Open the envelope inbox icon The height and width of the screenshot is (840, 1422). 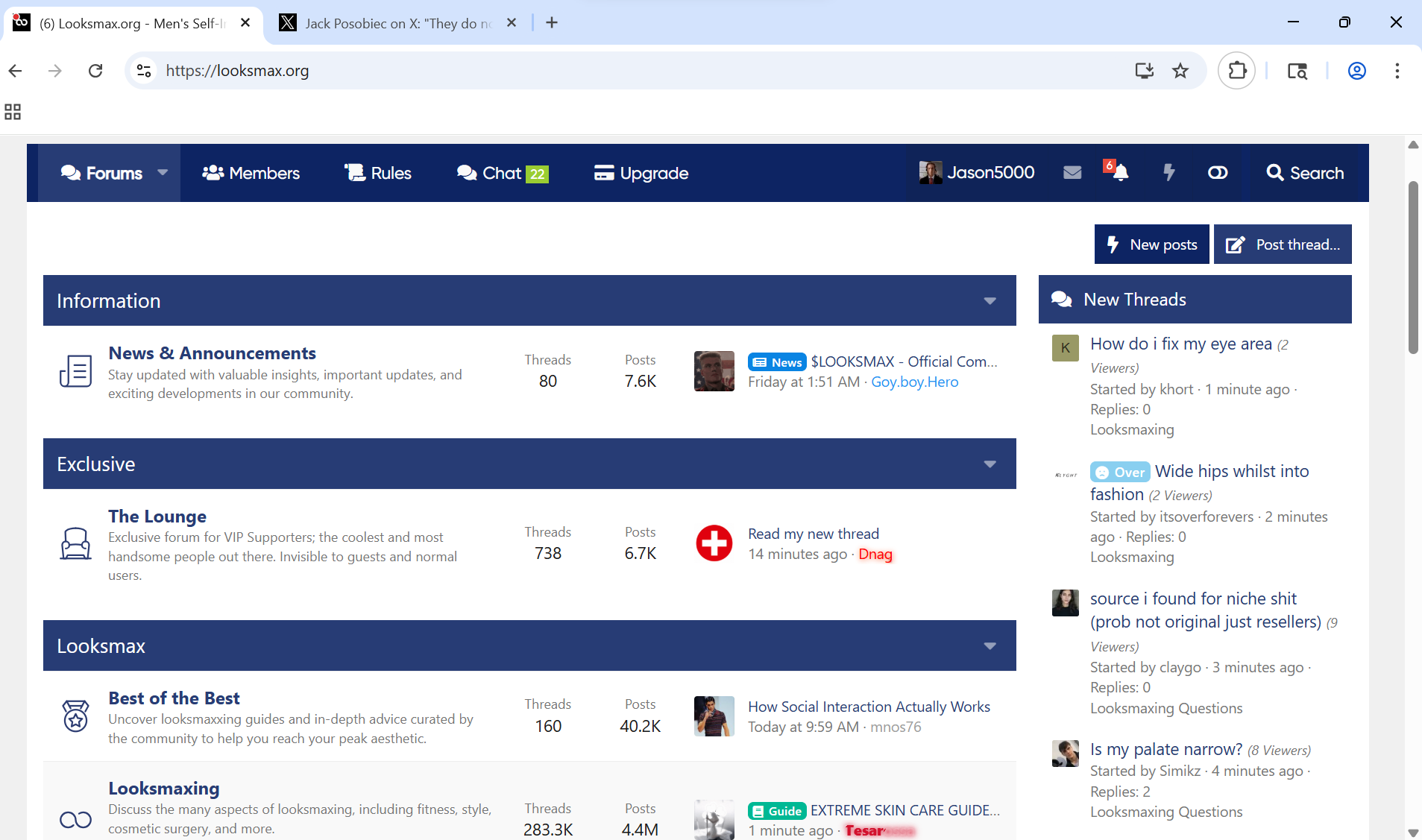(x=1072, y=173)
